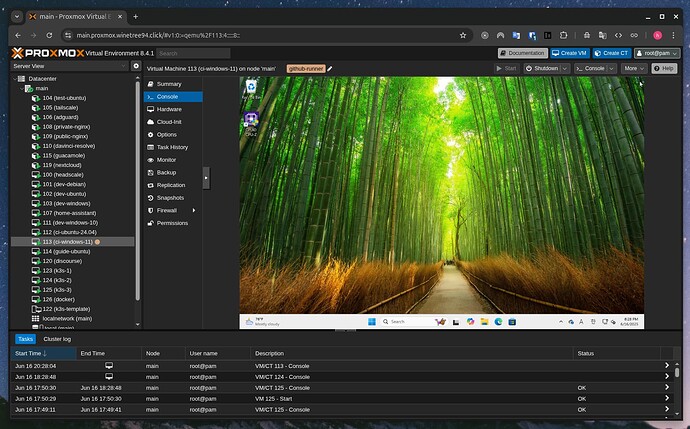Viewport: 690px width, 429px height.
Task: Sort by End Time column header
Action: pos(109,353)
